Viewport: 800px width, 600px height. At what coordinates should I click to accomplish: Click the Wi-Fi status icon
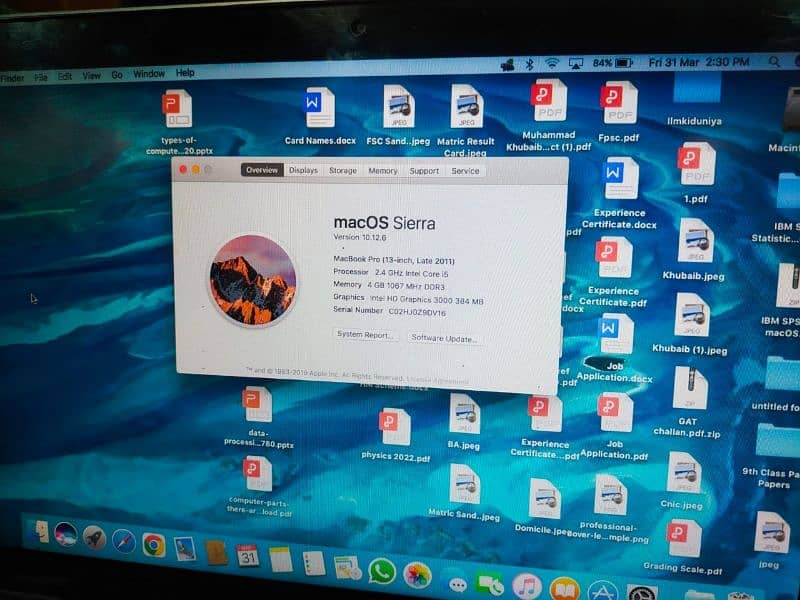coord(551,63)
